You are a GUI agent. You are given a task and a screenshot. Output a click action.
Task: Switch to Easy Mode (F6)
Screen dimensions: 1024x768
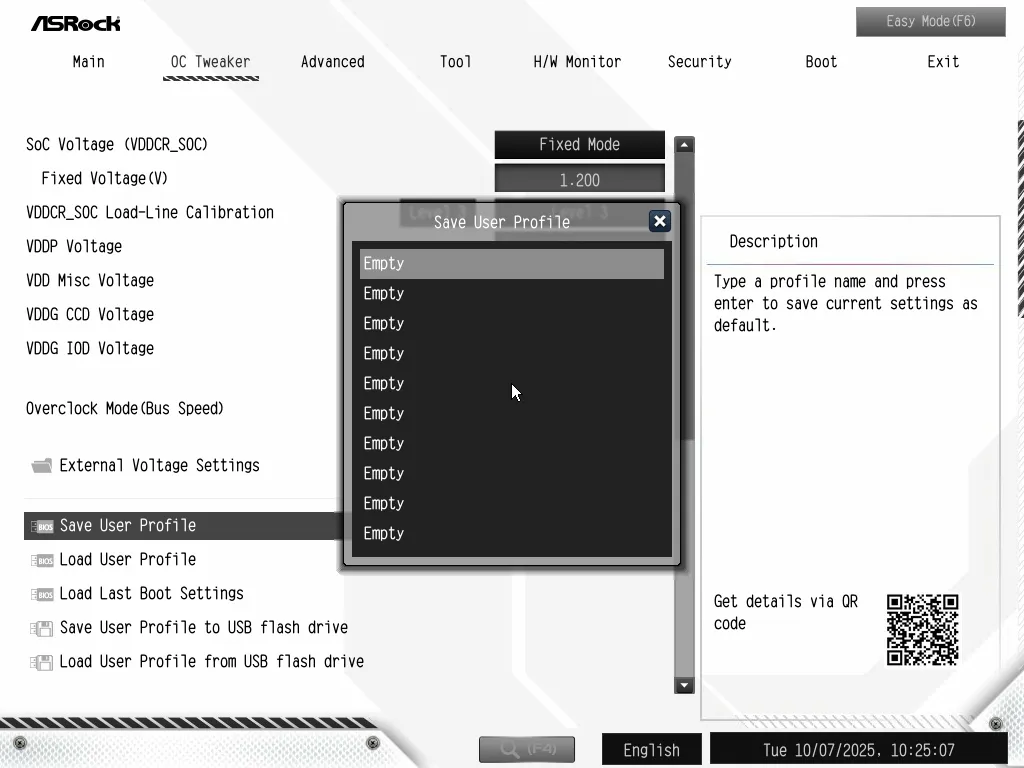coord(930,21)
